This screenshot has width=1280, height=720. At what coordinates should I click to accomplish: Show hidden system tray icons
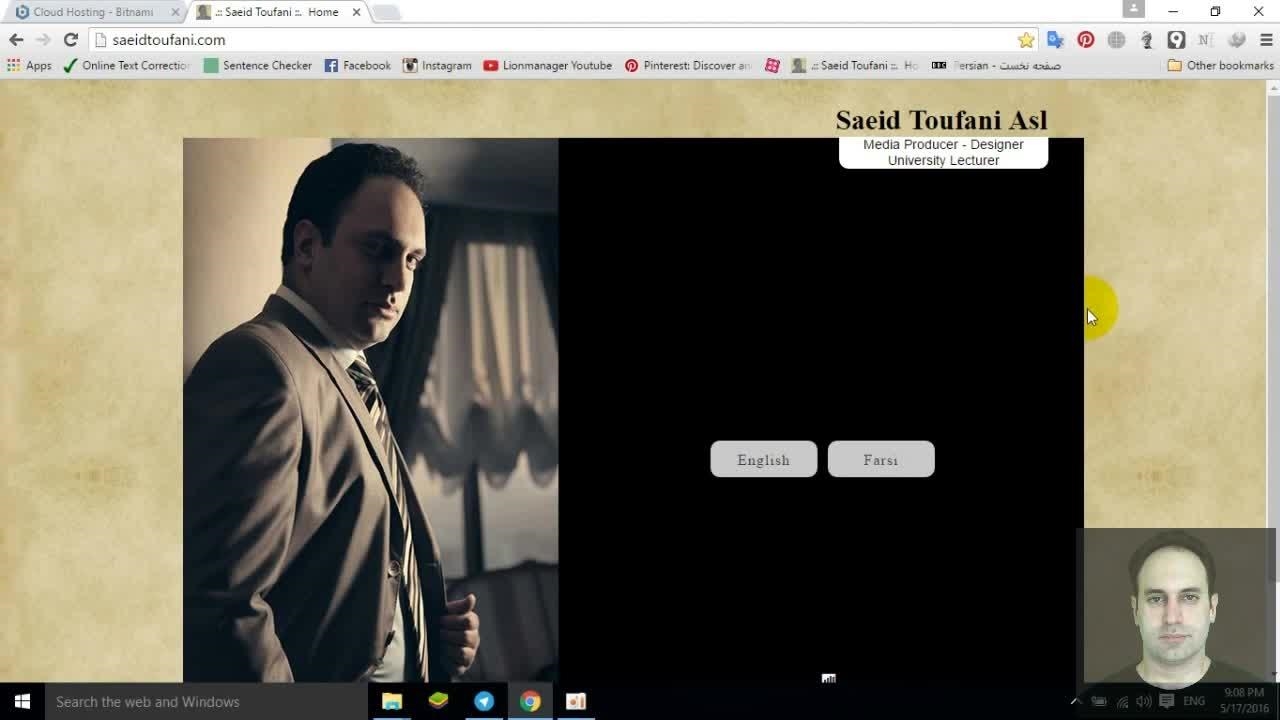1075,701
